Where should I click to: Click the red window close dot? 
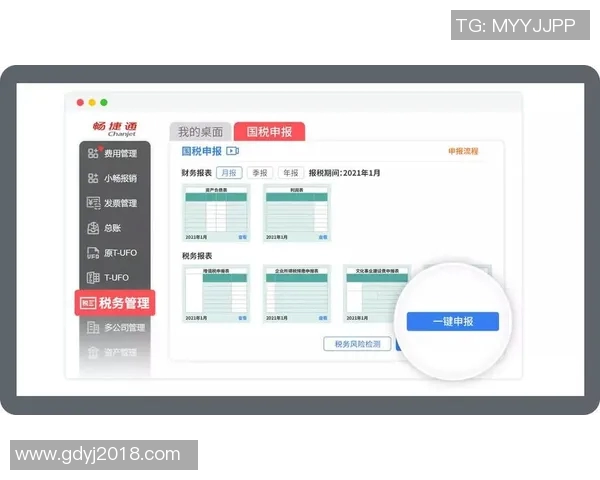click(x=80, y=103)
